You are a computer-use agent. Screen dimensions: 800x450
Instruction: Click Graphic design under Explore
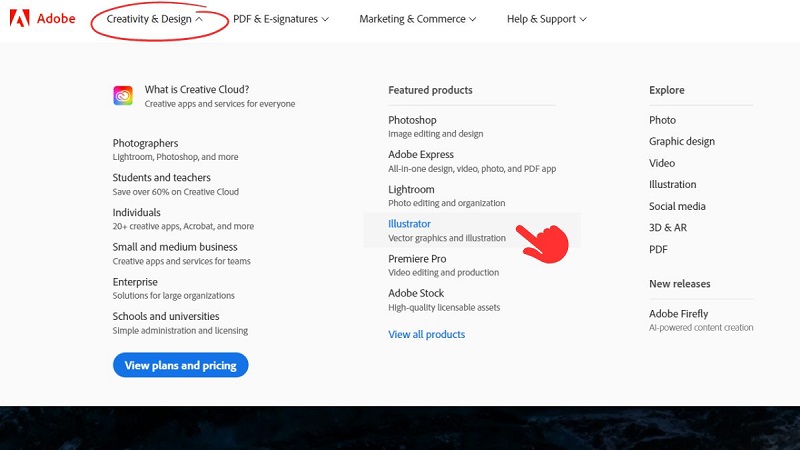tap(682, 141)
